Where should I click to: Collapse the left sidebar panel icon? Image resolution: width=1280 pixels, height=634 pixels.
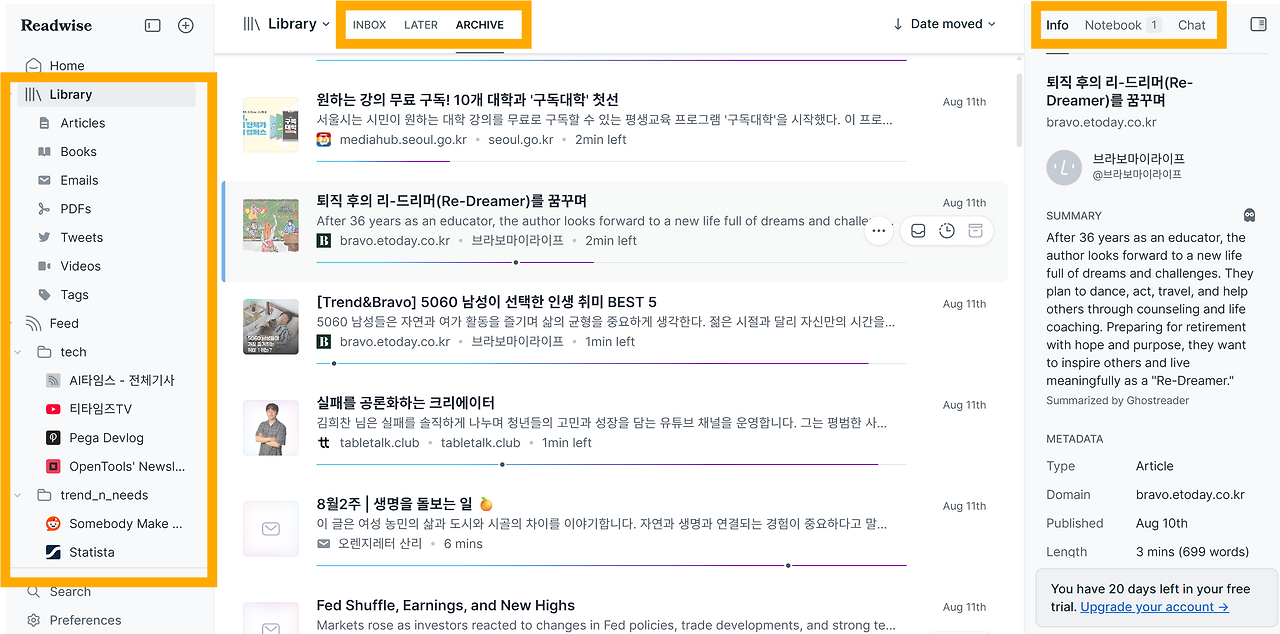click(153, 26)
